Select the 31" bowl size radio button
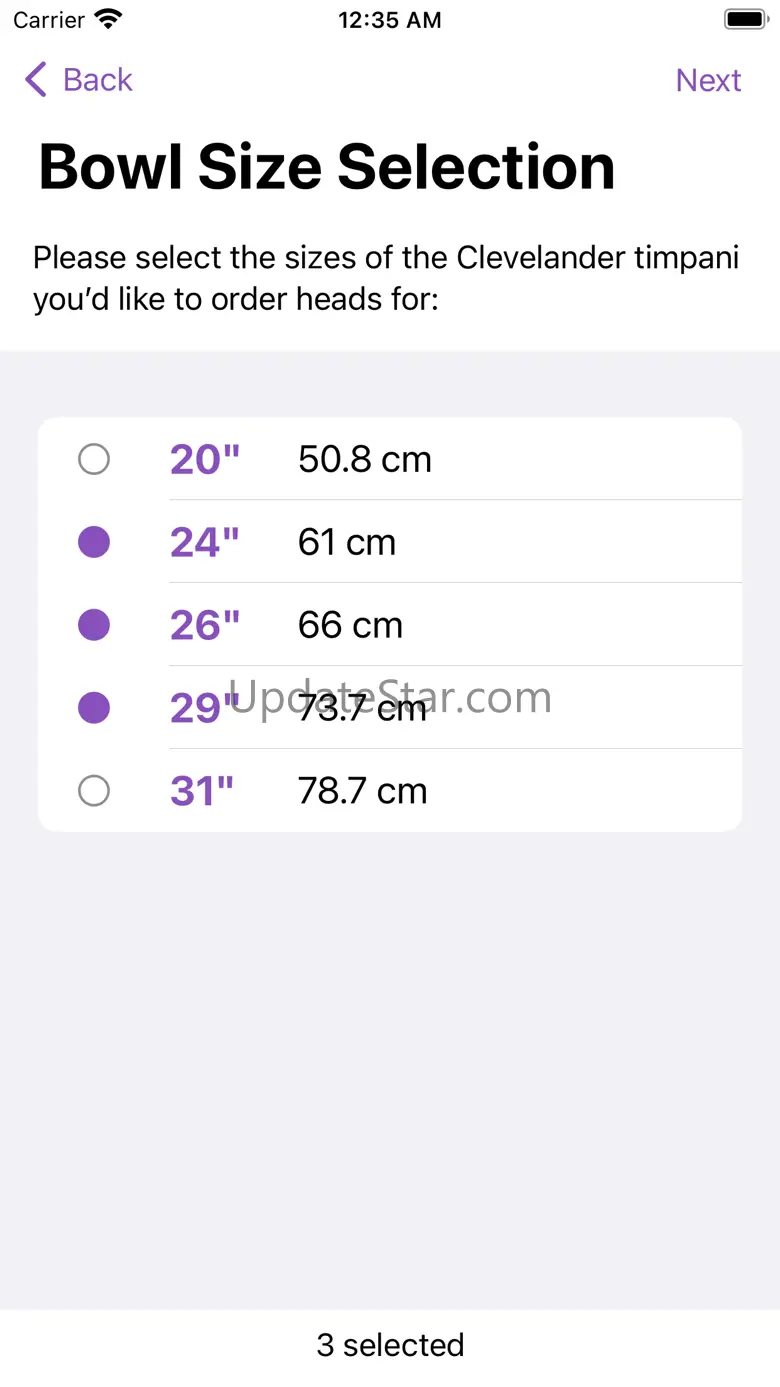This screenshot has height=1387, width=780. (x=94, y=792)
